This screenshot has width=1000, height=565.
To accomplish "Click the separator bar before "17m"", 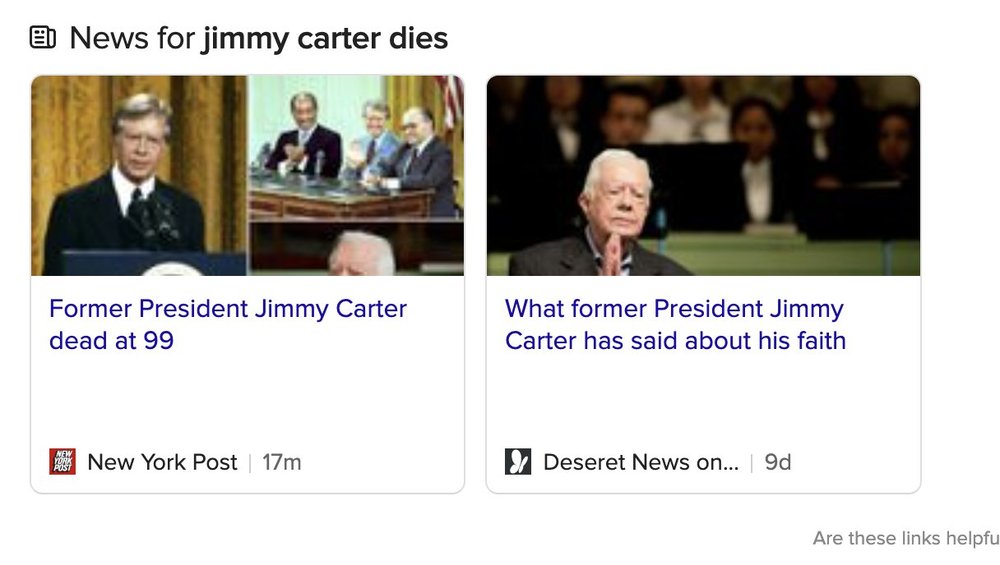I will (250, 462).
